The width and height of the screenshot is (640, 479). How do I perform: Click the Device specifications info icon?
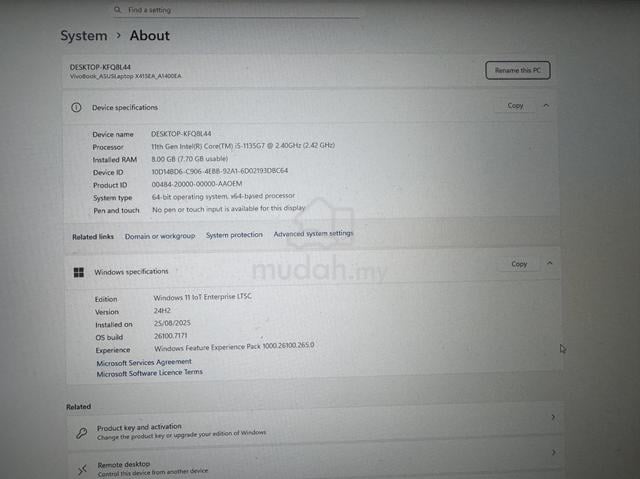(x=76, y=107)
